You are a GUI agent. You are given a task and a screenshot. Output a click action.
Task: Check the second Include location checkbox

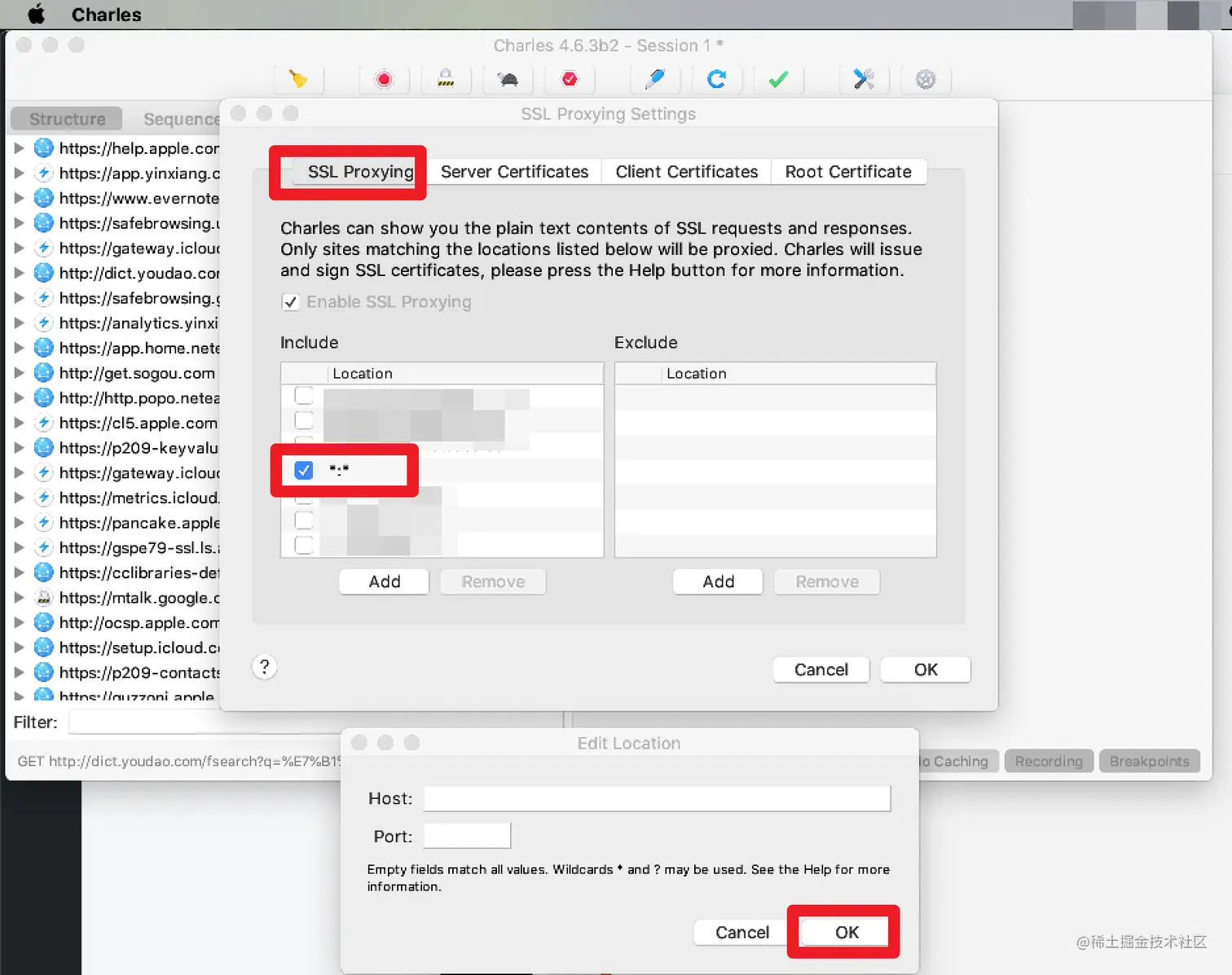click(x=303, y=420)
